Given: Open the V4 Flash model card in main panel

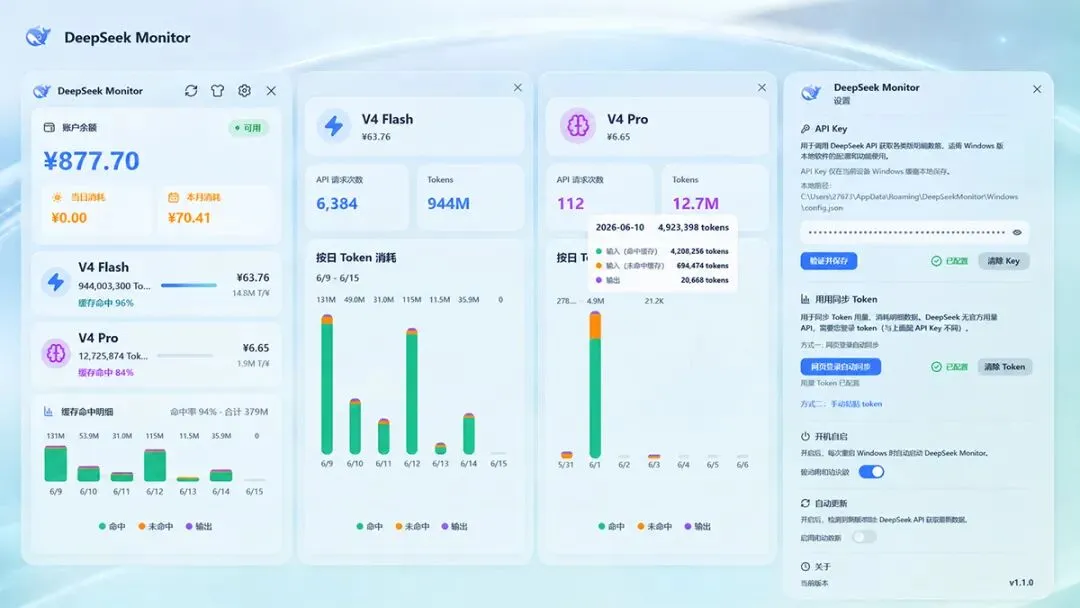Looking at the screenshot, I should (156, 284).
